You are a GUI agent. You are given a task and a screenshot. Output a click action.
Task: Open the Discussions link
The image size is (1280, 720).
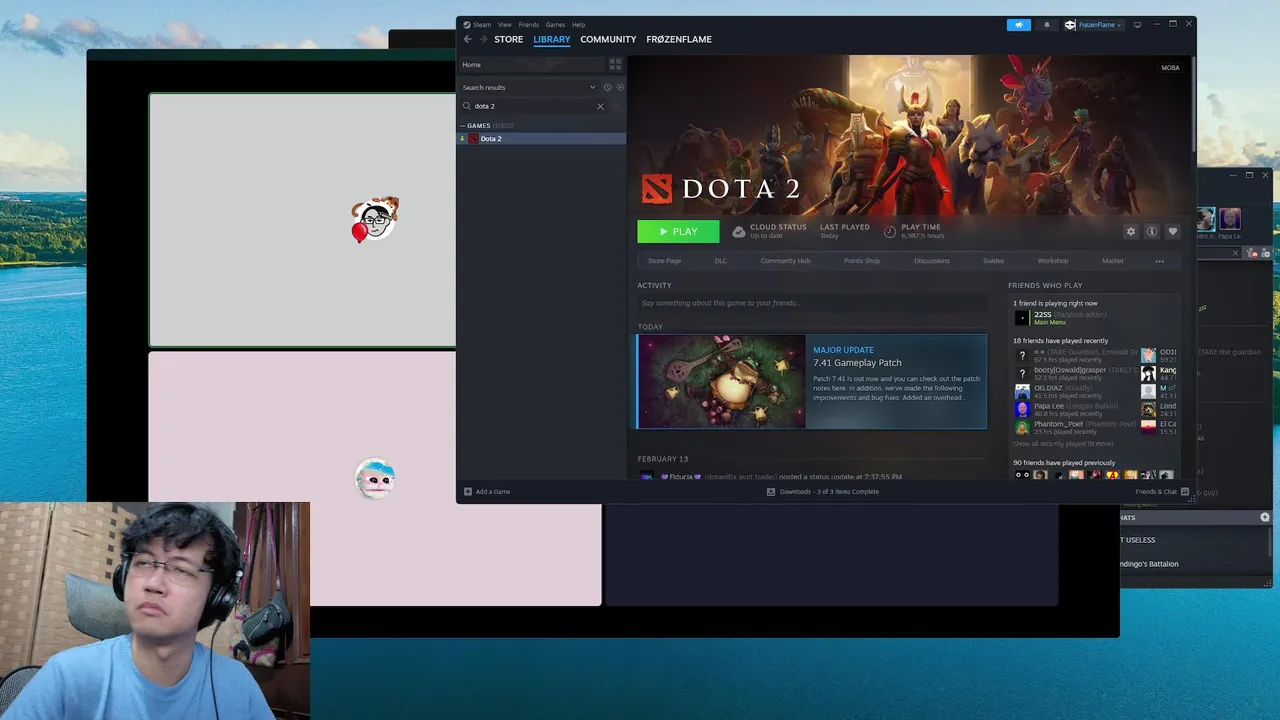click(x=932, y=261)
